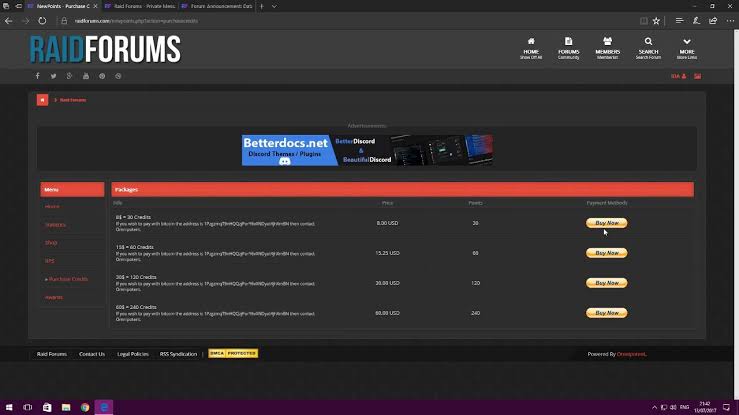Open the Facebook social icon
This screenshot has width=739, height=415.
point(38,76)
